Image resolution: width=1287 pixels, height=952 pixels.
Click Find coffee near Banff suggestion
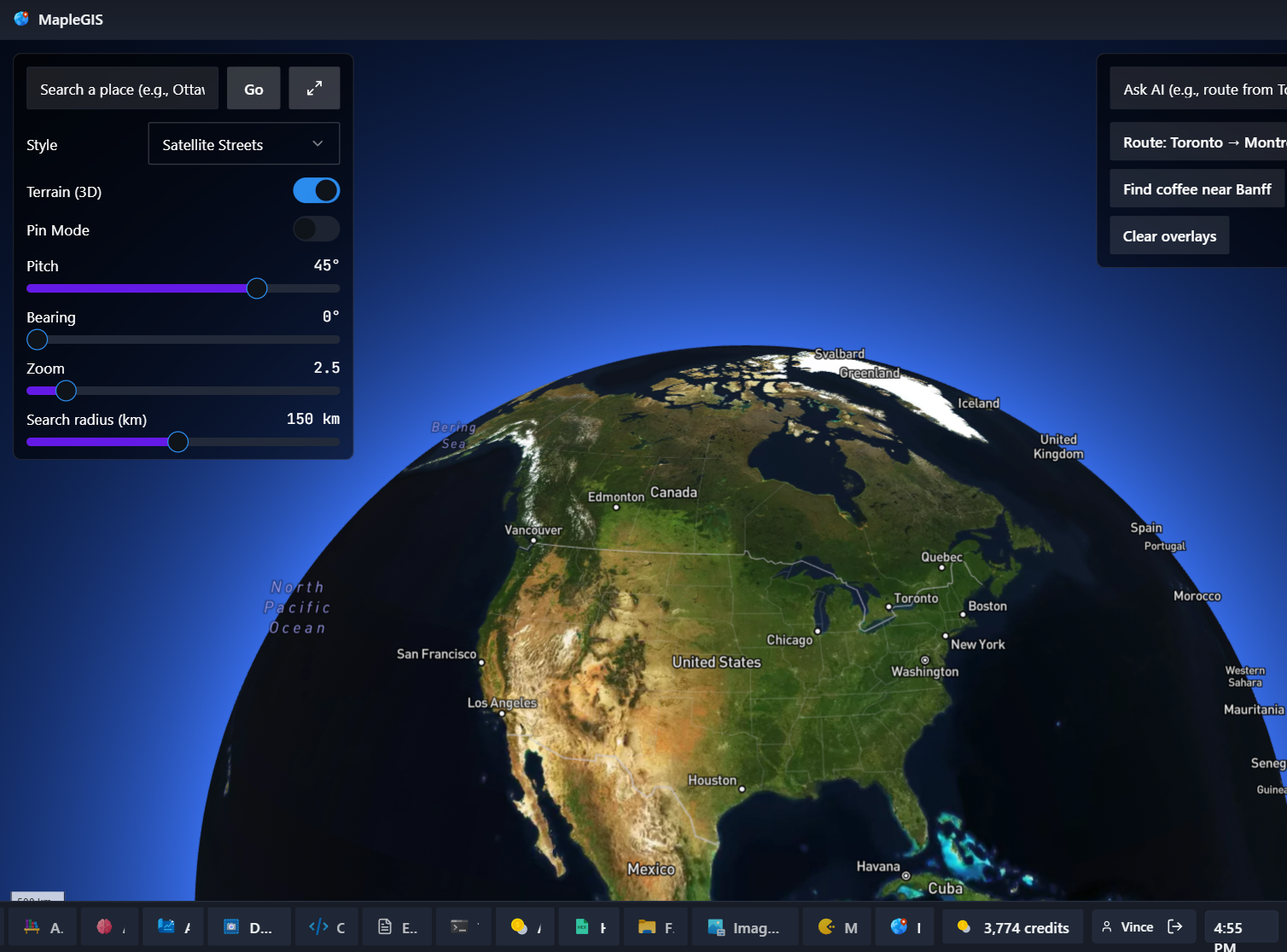click(x=1197, y=189)
